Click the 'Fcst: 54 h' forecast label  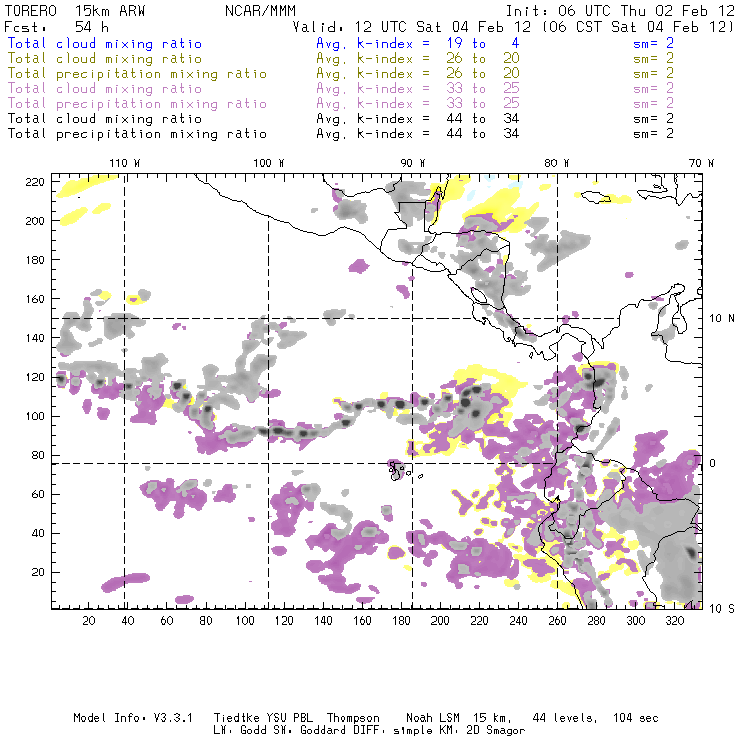(x=56, y=27)
